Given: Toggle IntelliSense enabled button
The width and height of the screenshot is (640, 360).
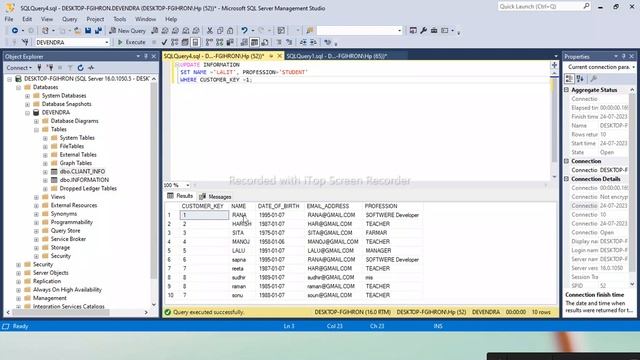Looking at the screenshot, I should (195, 42).
